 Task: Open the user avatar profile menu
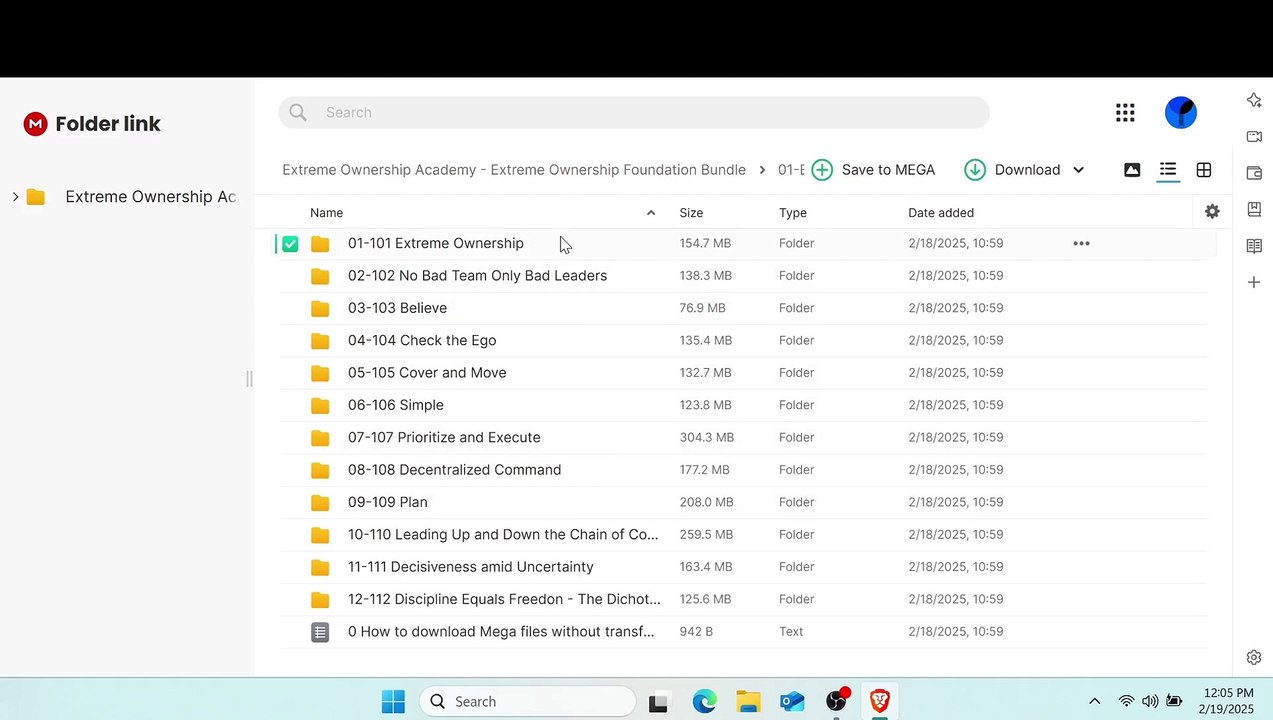click(1181, 112)
